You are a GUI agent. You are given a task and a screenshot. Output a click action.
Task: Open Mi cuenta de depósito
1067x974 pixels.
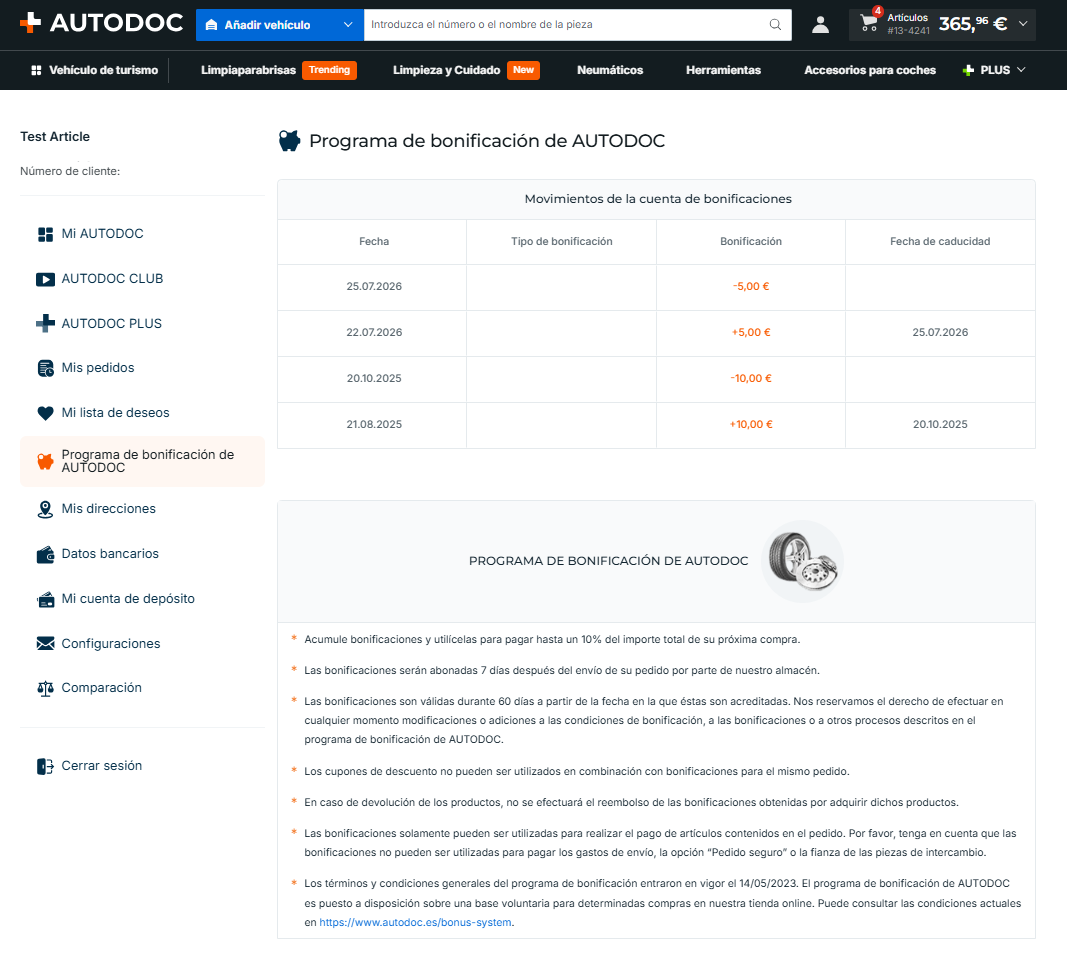click(x=128, y=598)
